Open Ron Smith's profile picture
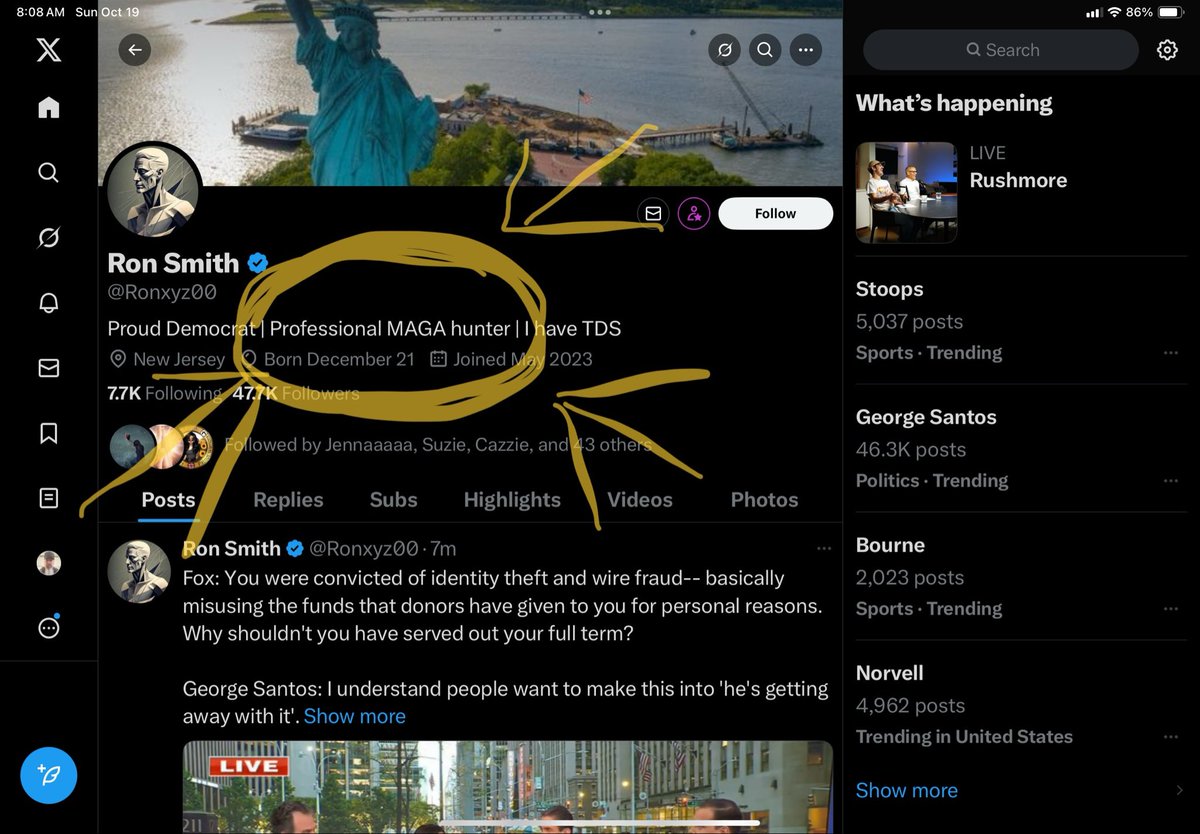1200x834 pixels. pos(152,192)
